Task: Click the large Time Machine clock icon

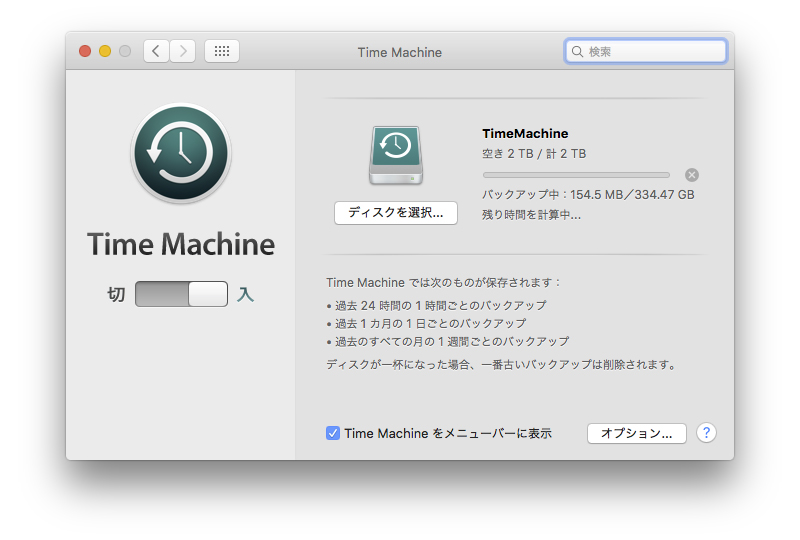Action: pyautogui.click(x=181, y=153)
